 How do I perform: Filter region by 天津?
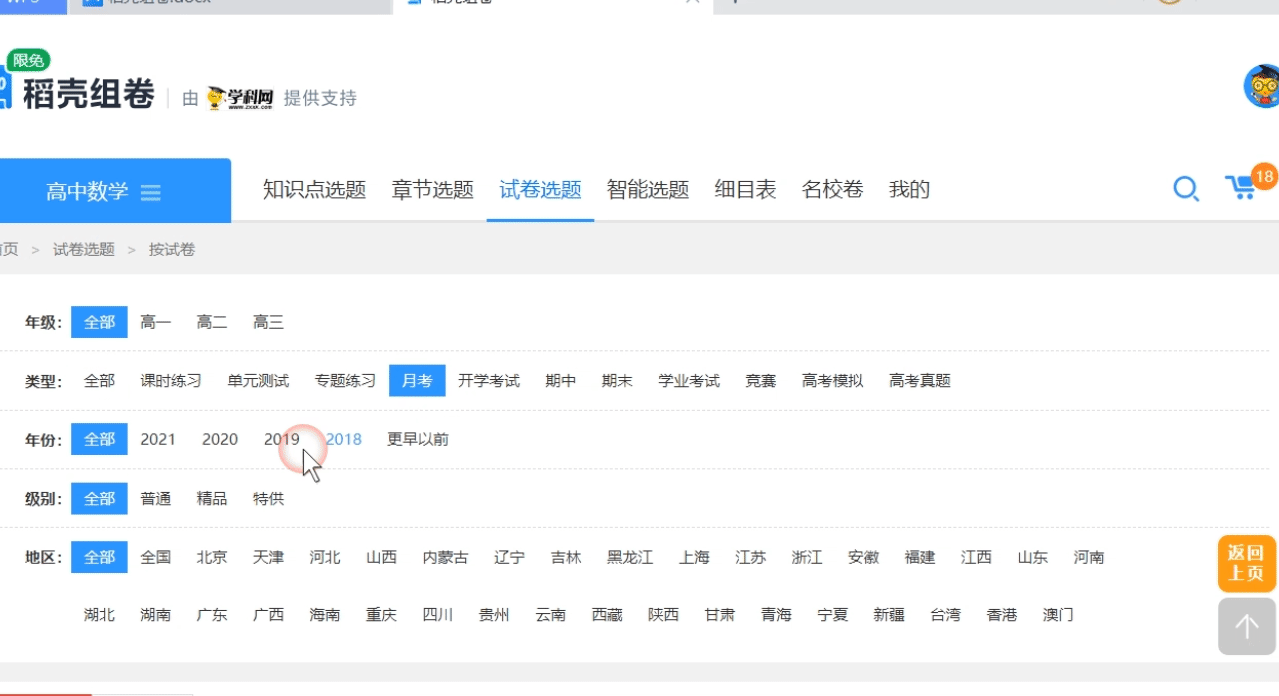268,557
